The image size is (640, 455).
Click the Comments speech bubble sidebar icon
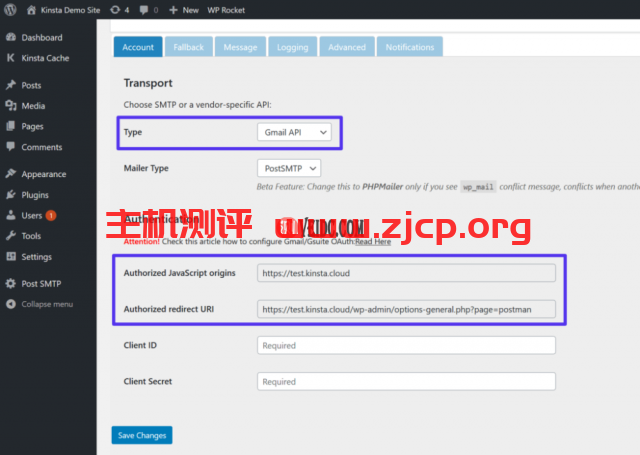[11, 146]
